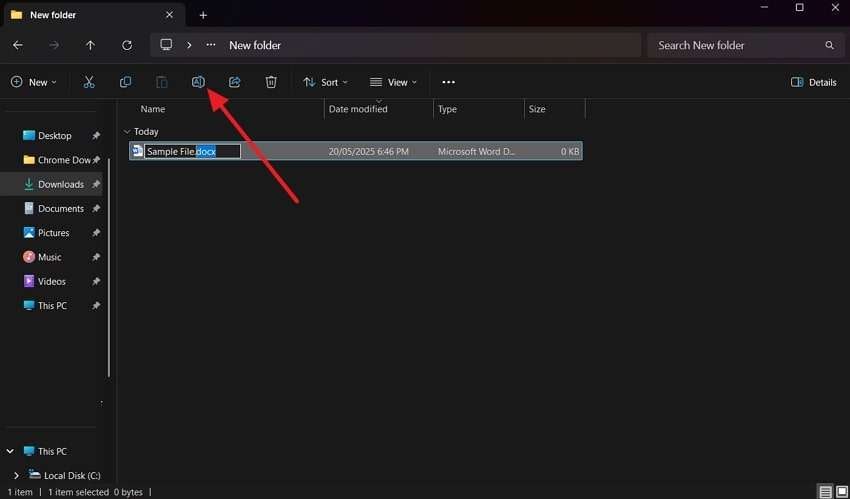This screenshot has width=850, height=499.
Task: Click the Word document file icon
Action: [x=137, y=151]
